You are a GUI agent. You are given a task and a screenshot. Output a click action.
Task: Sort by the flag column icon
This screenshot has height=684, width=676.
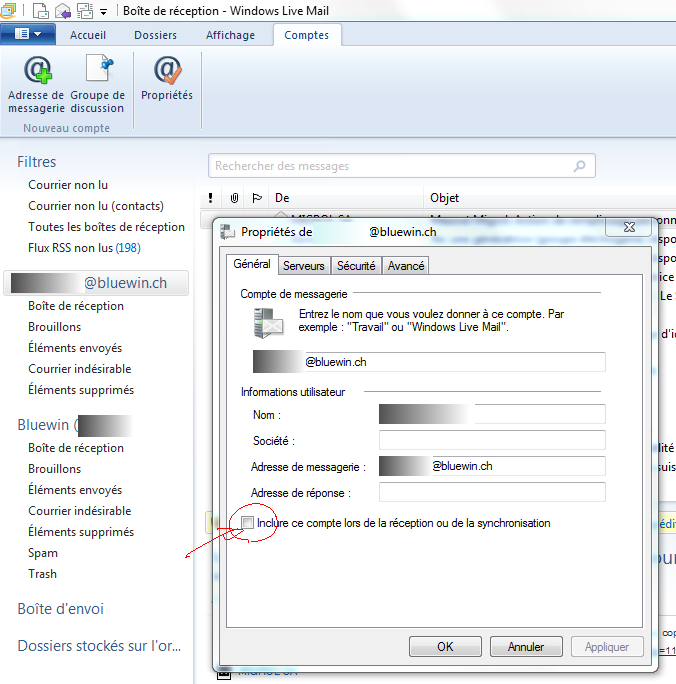pyautogui.click(x=257, y=198)
